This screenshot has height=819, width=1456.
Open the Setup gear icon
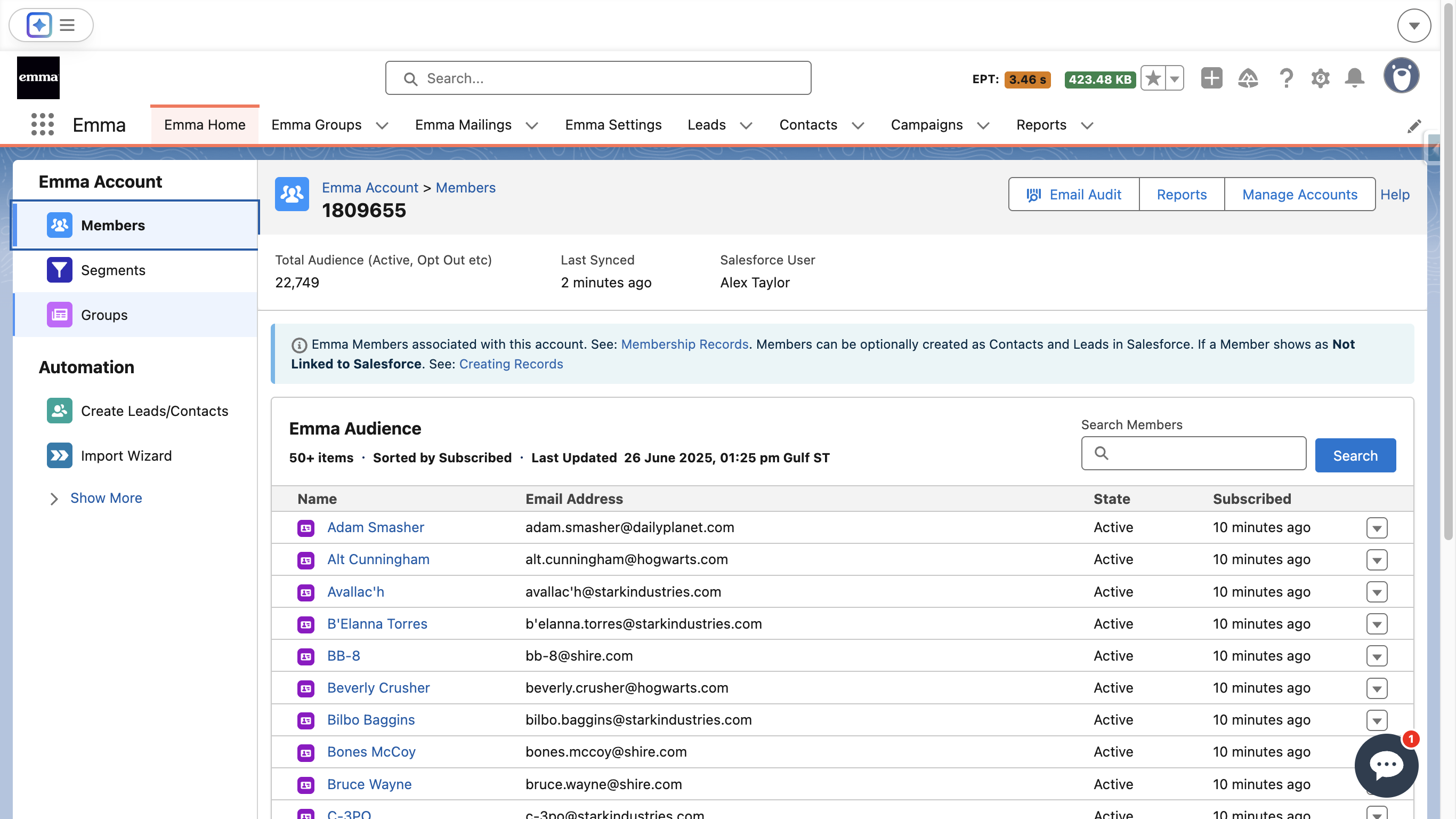point(1320,78)
